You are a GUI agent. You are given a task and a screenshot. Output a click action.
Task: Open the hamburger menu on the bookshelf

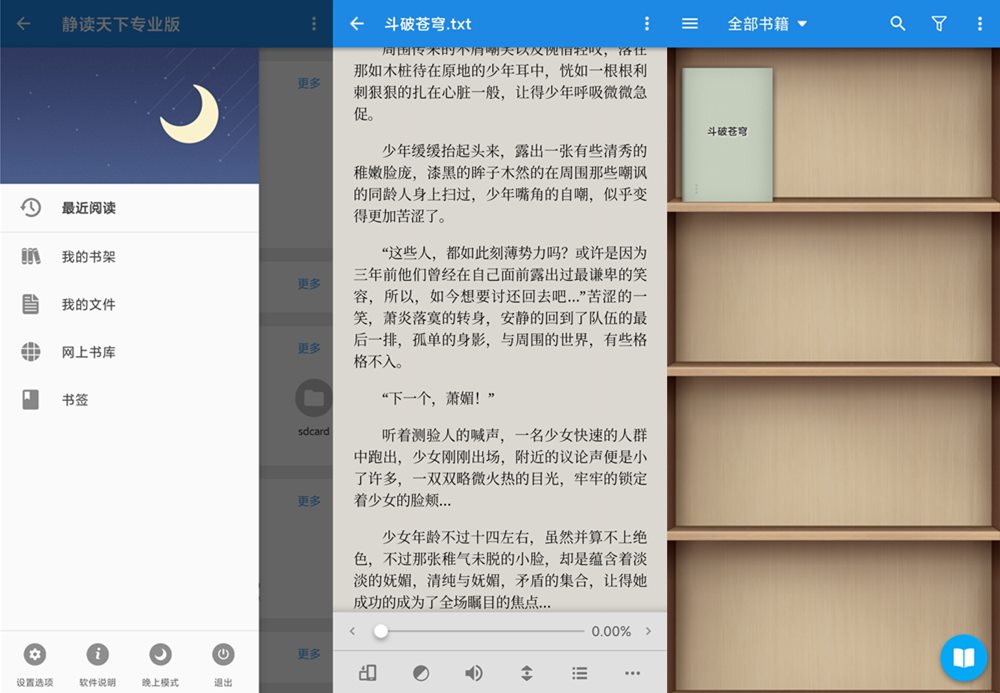tap(689, 24)
